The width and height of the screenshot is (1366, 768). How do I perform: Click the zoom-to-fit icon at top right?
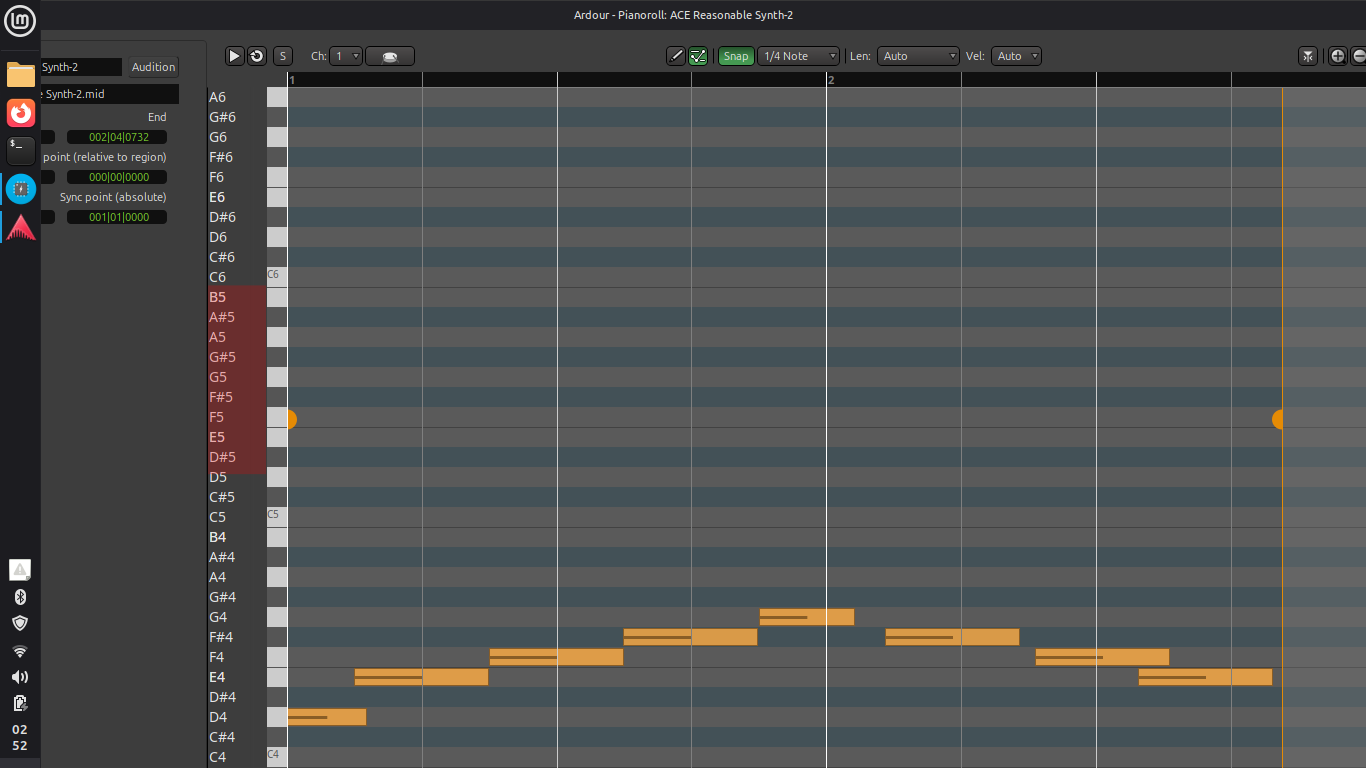1308,56
